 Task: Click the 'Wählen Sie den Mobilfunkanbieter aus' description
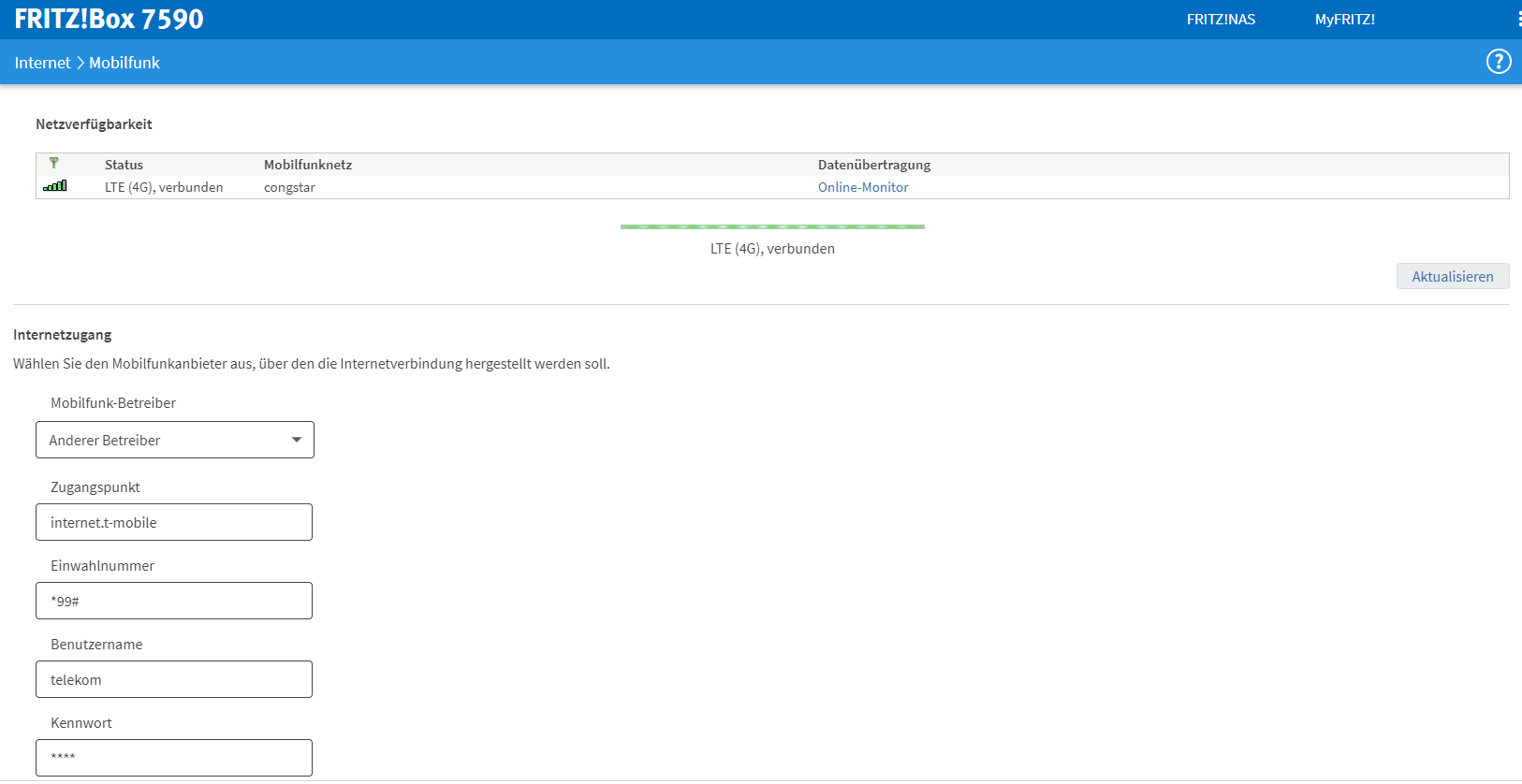click(x=312, y=364)
